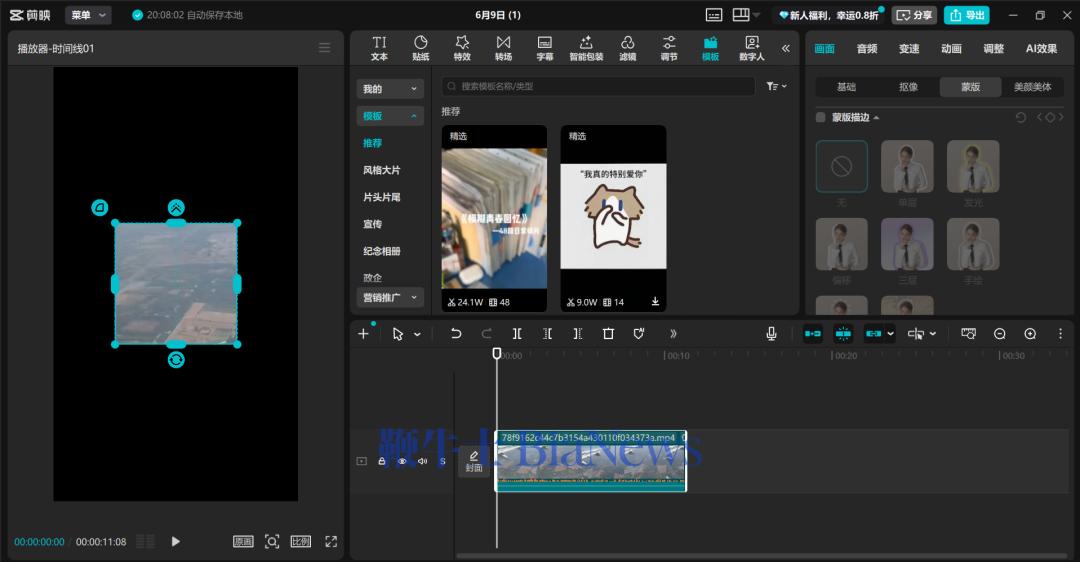Play the preview video
Viewport: 1080px width, 562px height.
(176, 541)
